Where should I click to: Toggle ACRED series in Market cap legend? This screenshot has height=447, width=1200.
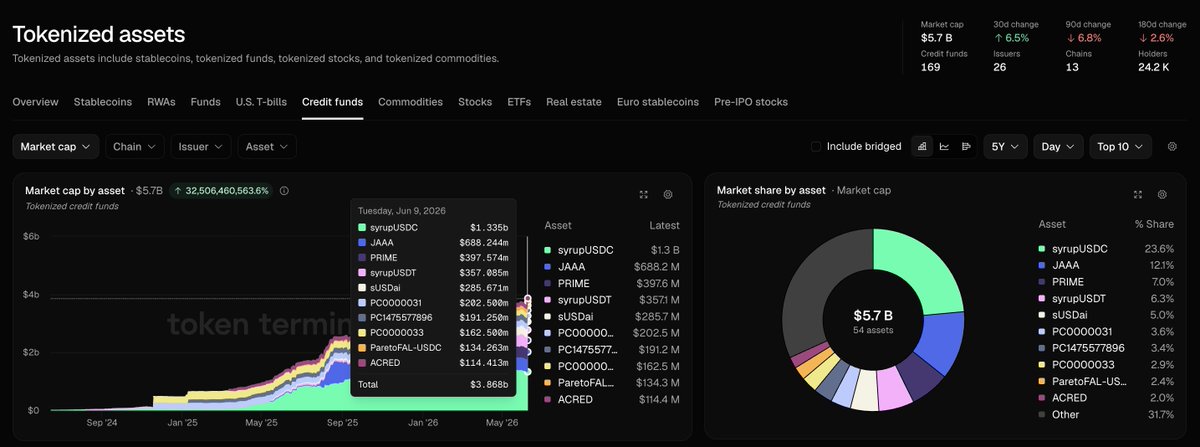pos(612,399)
